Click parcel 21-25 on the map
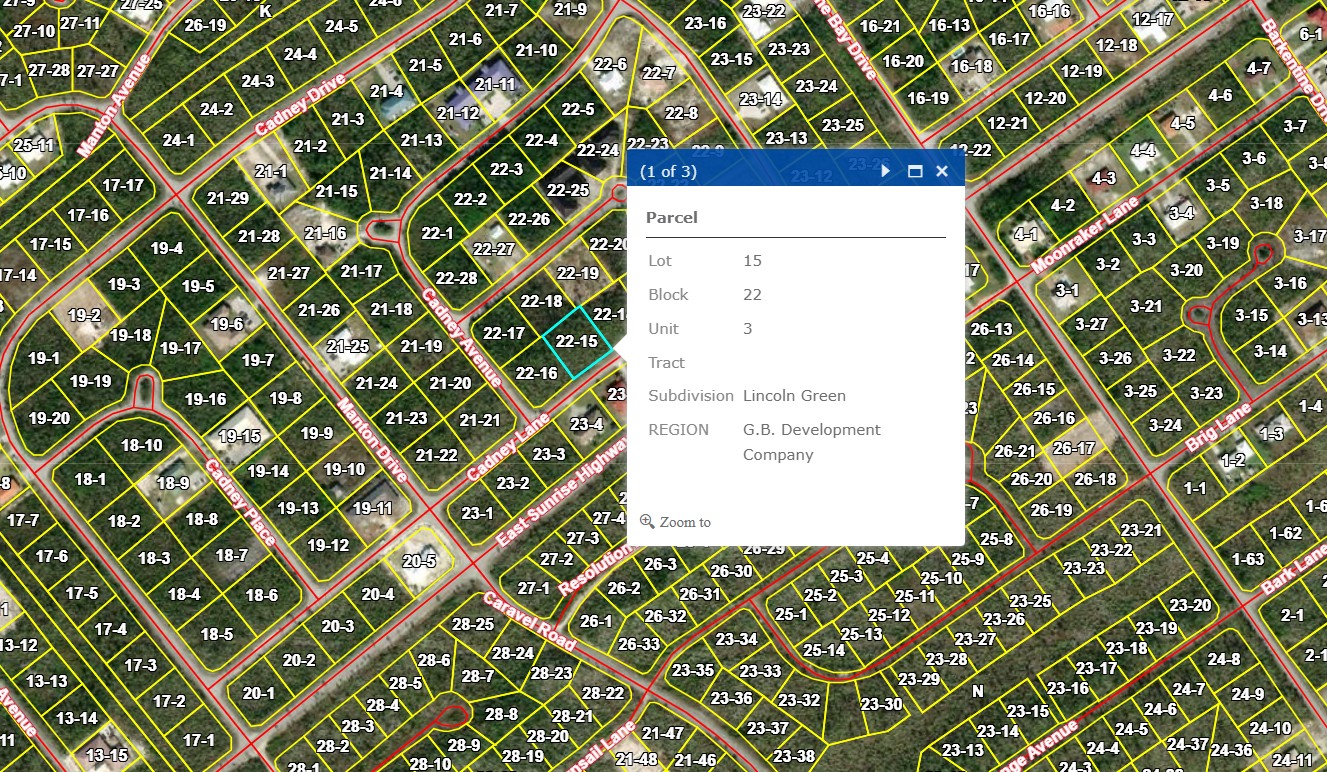 (x=347, y=347)
